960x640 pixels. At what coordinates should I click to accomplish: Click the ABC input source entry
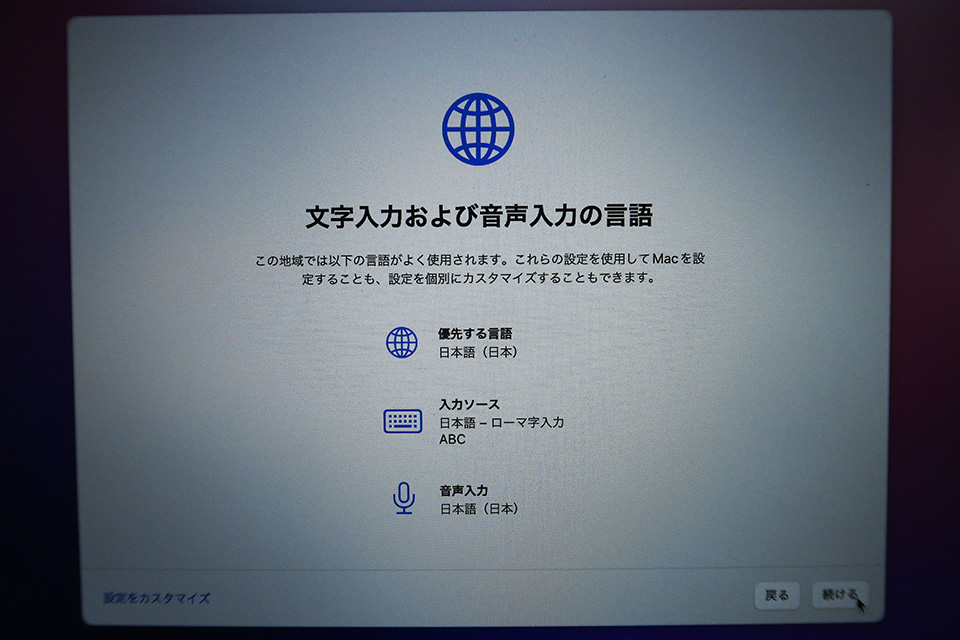click(x=452, y=439)
